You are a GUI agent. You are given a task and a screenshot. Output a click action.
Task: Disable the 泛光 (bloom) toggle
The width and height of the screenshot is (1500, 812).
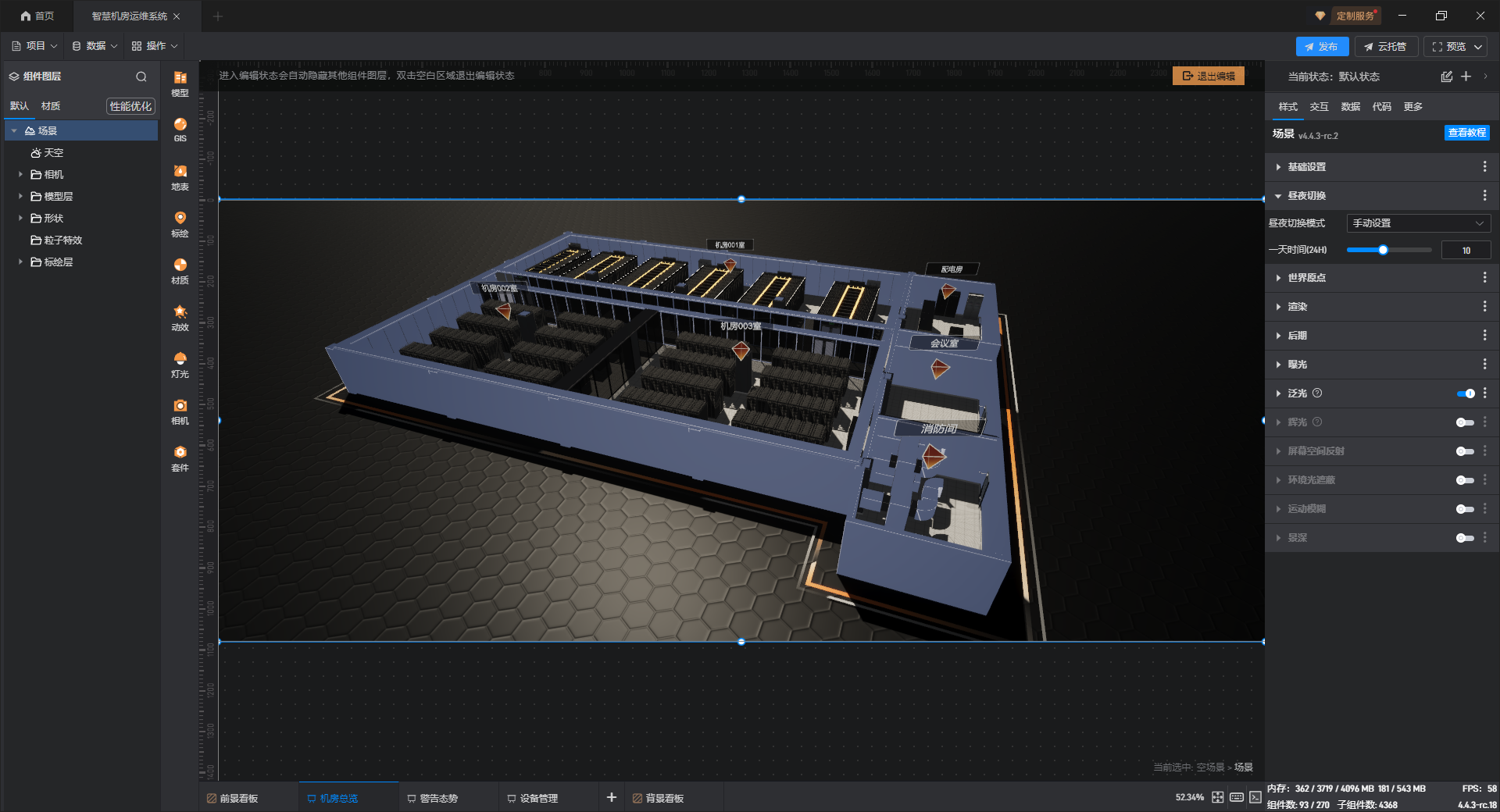[1465, 394]
